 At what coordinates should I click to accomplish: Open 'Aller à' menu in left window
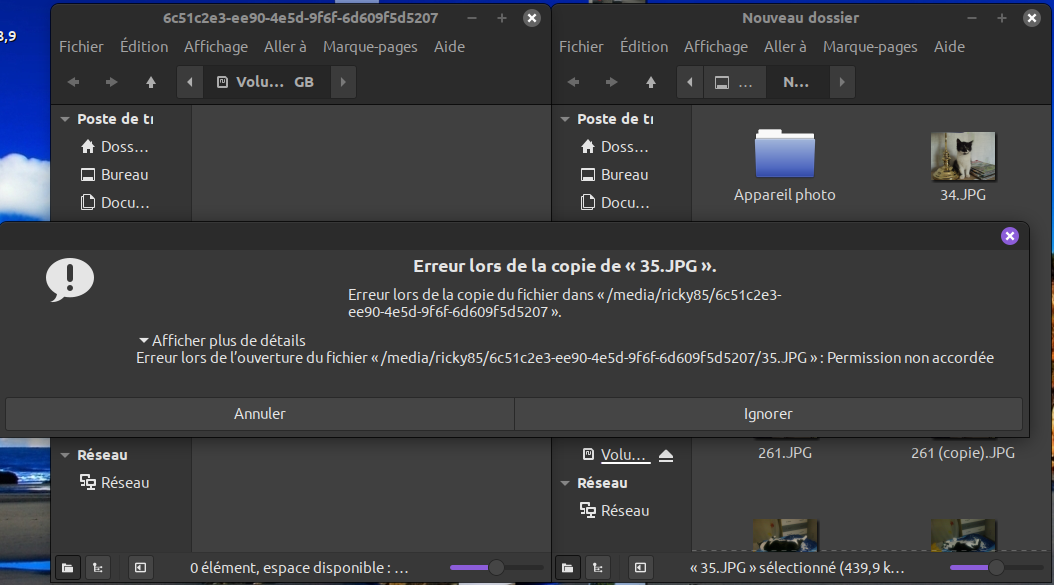pyautogui.click(x=285, y=46)
